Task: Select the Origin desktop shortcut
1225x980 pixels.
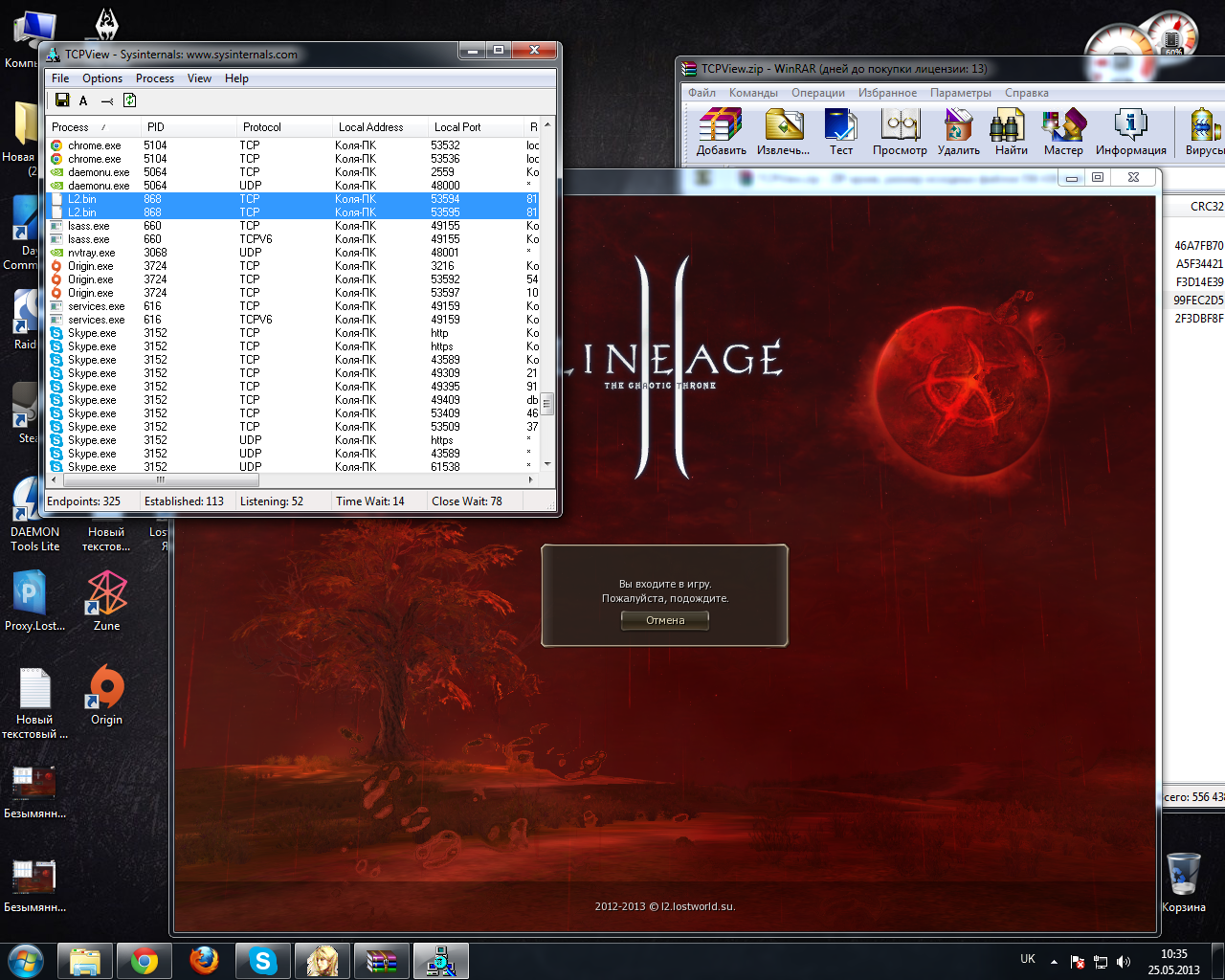Action: pyautogui.click(x=106, y=695)
